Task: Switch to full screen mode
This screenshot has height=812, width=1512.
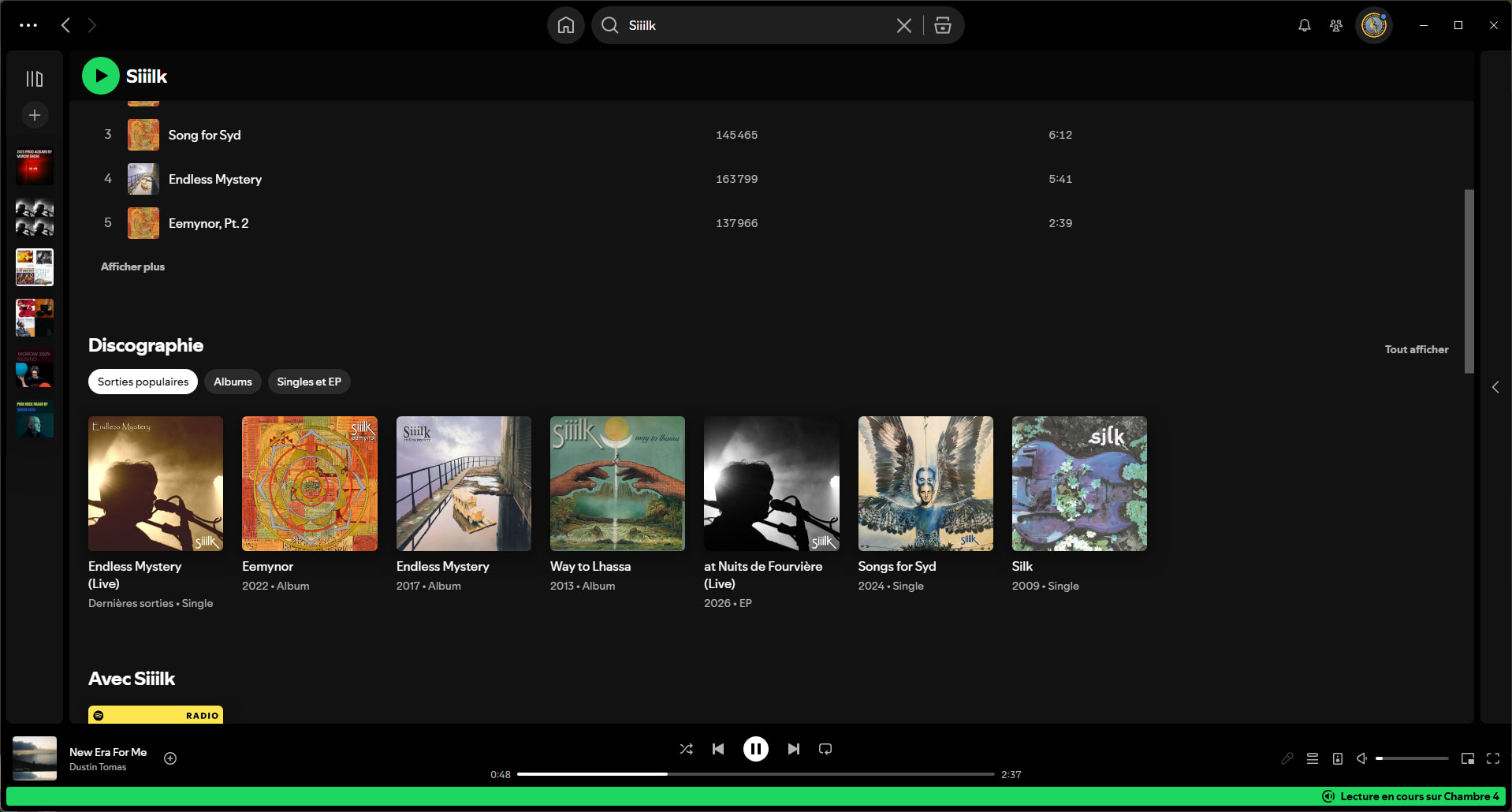Action: 1493,758
